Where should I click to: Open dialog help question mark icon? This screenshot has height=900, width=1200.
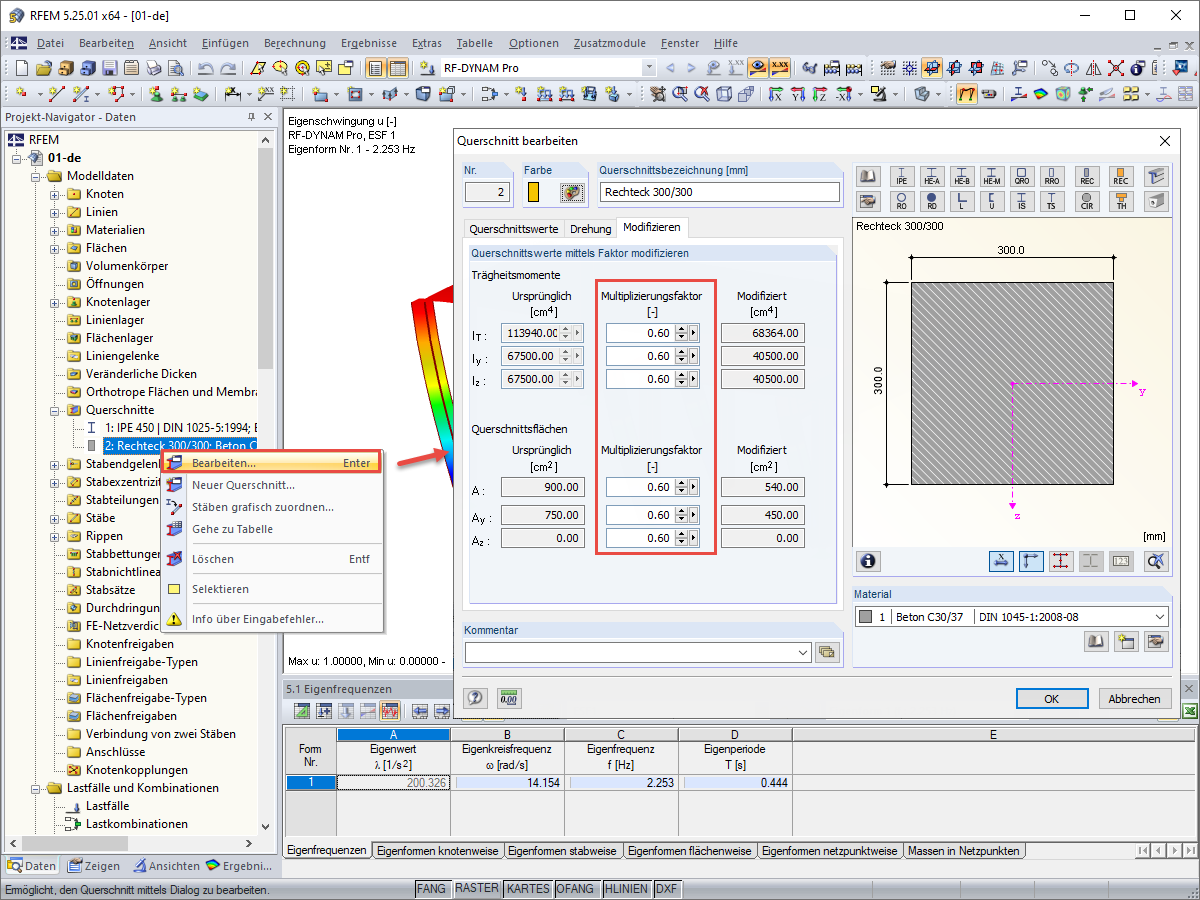point(476,698)
